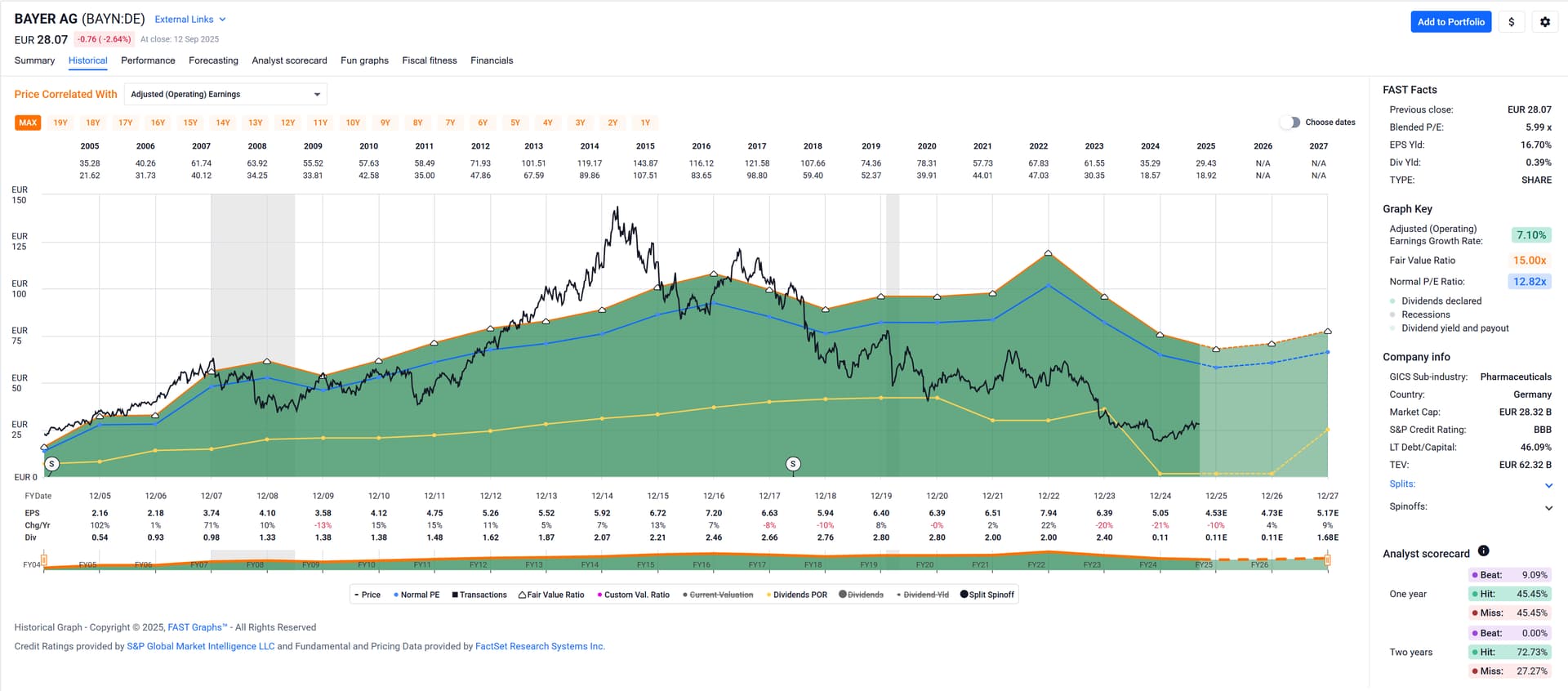Click the left handle of the range slider
1568x691 pixels.
[x=44, y=560]
